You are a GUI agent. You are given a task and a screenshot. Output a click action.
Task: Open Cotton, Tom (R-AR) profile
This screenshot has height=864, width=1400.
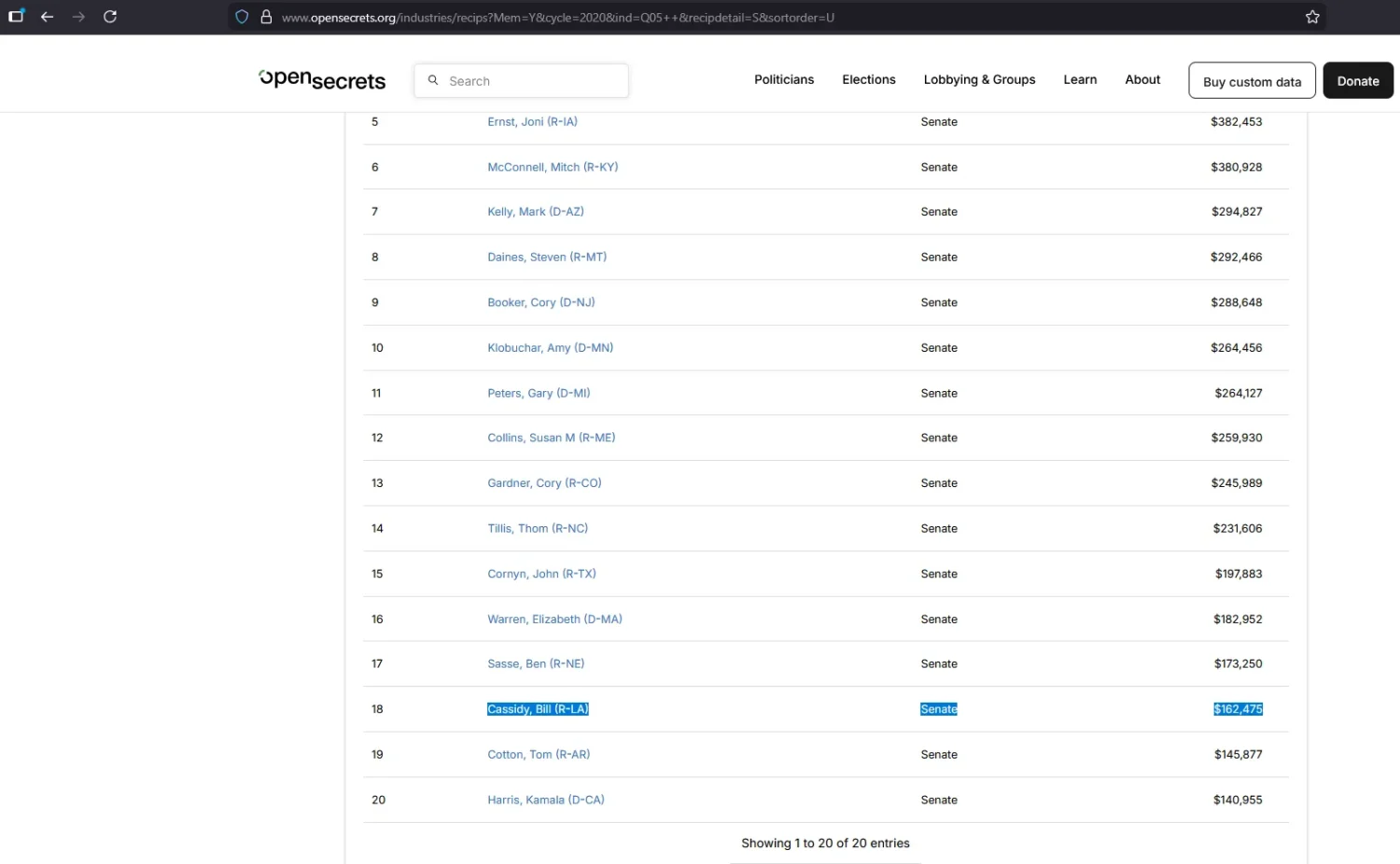pos(539,755)
